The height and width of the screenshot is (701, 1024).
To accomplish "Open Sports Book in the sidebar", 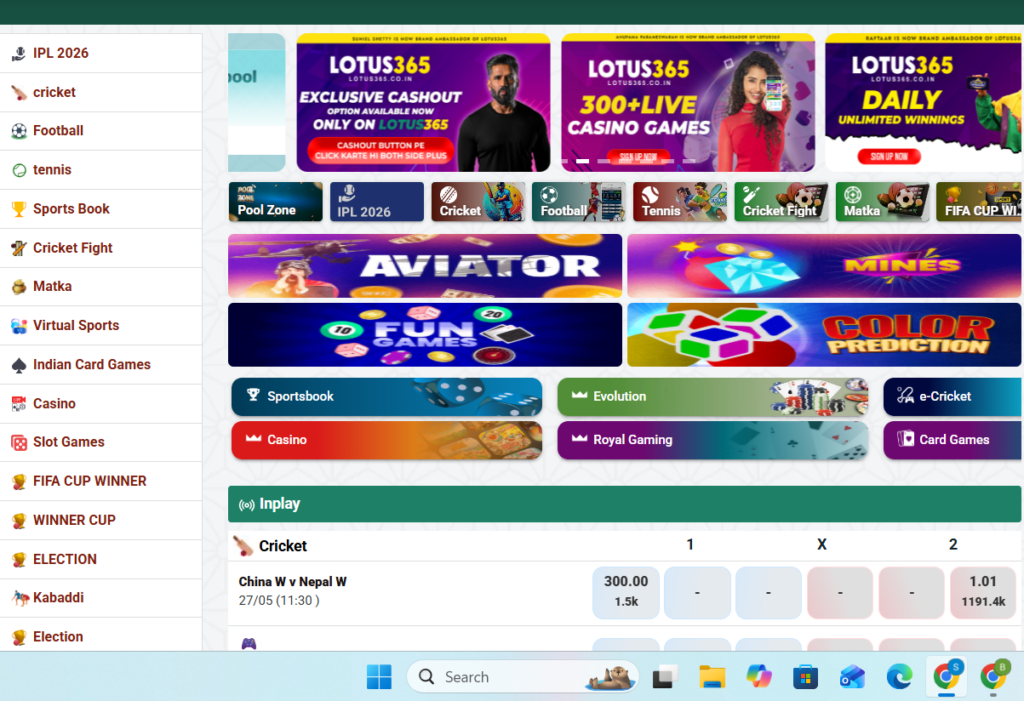I will tap(101, 209).
